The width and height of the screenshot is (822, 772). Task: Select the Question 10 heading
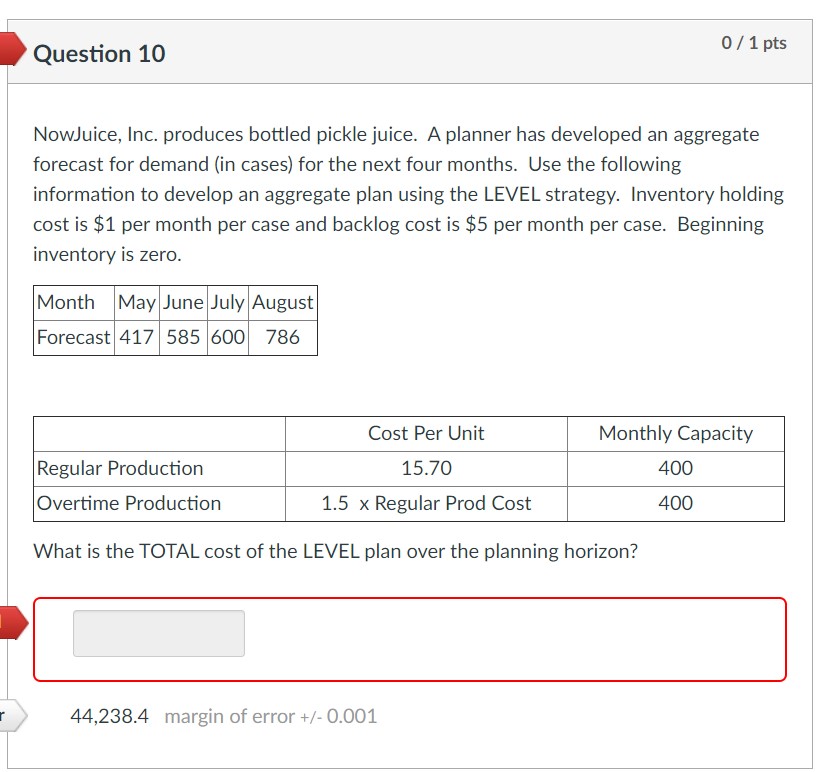(x=99, y=54)
